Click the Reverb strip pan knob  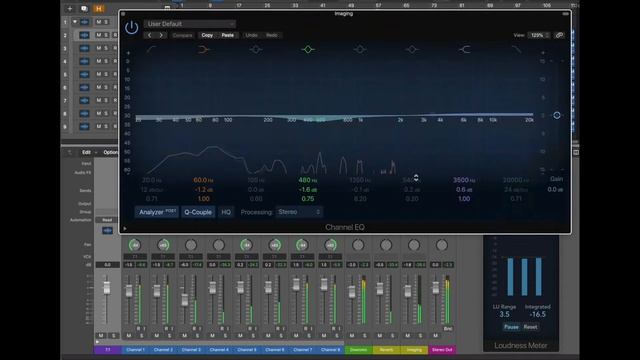pyautogui.click(x=386, y=245)
